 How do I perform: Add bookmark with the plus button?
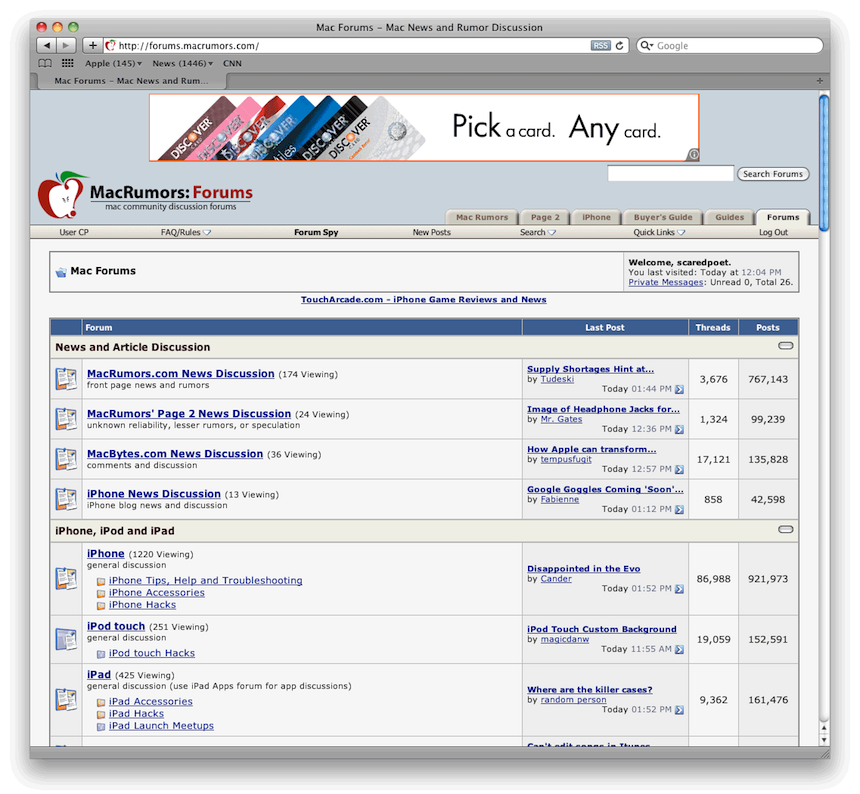pyautogui.click(x=93, y=46)
